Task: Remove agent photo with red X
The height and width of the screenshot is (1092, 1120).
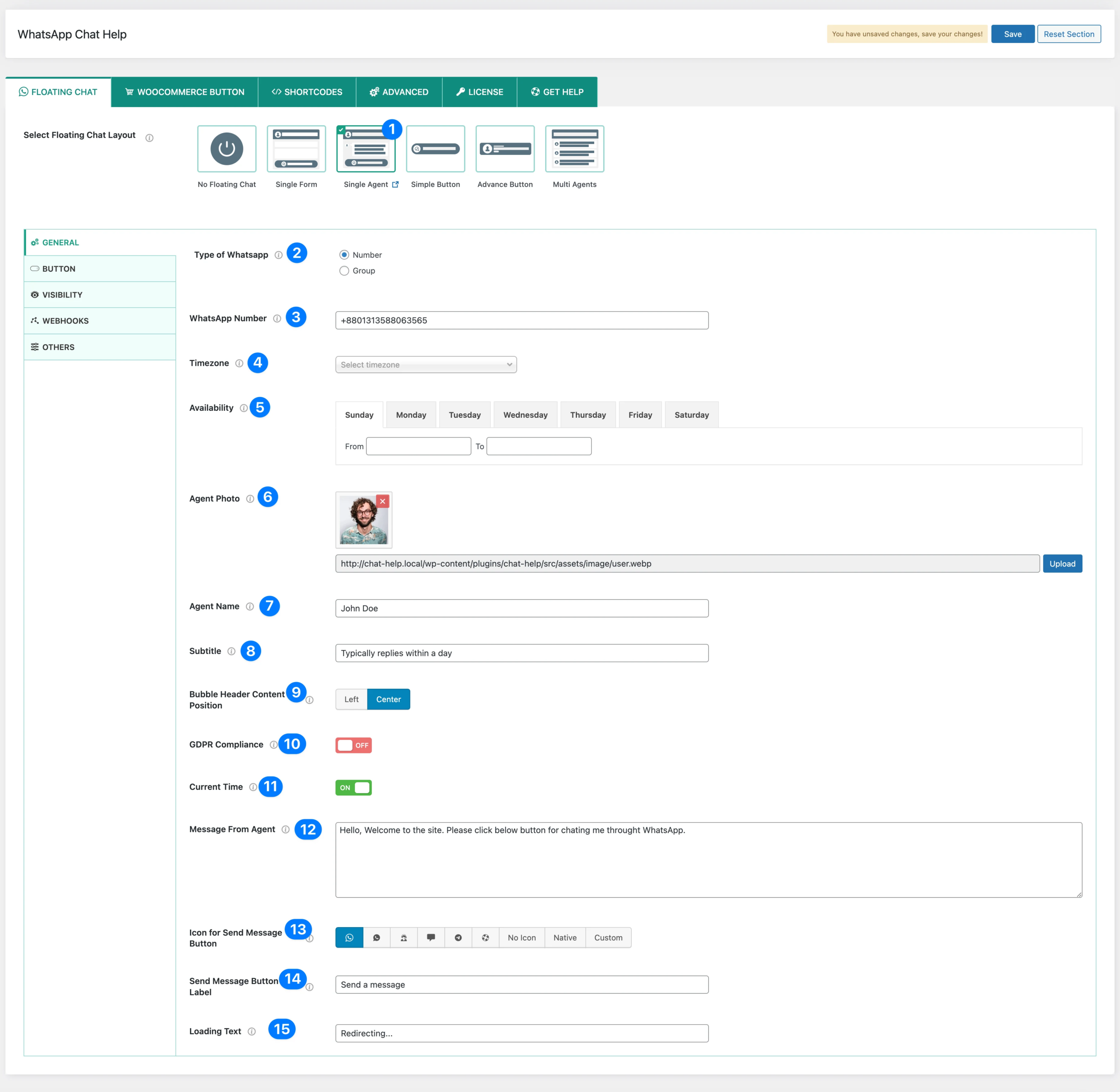Action: click(x=382, y=500)
